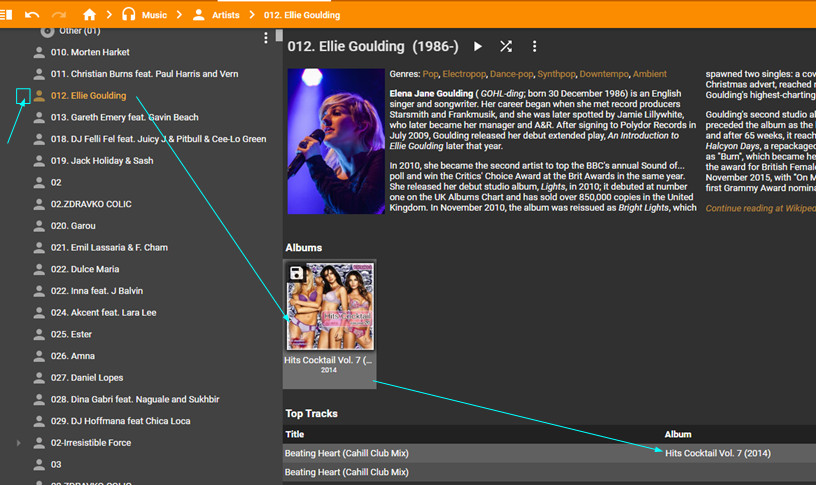Click first Beating Heart (Cahill Club Mix) track
This screenshot has width=816, height=485.
pyautogui.click(x=347, y=453)
